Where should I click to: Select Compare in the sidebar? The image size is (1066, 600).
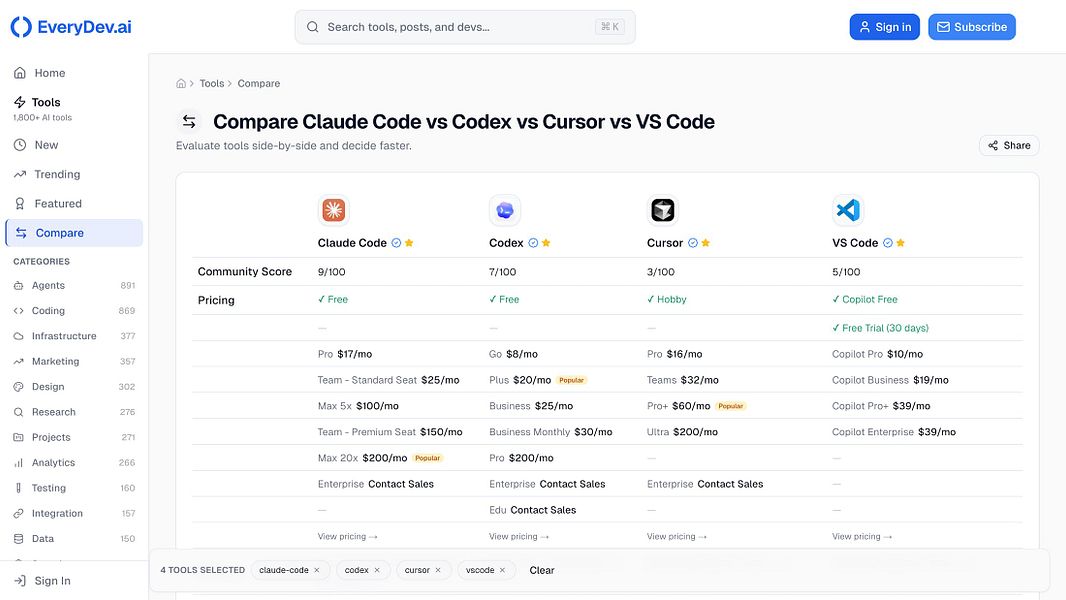[x=74, y=232]
